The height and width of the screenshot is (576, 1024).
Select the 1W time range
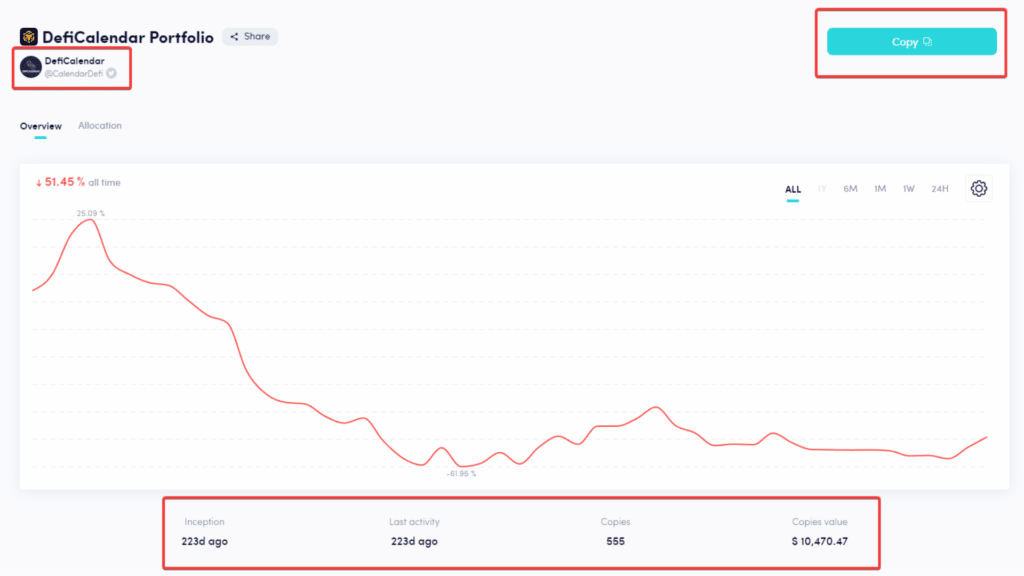tap(909, 189)
